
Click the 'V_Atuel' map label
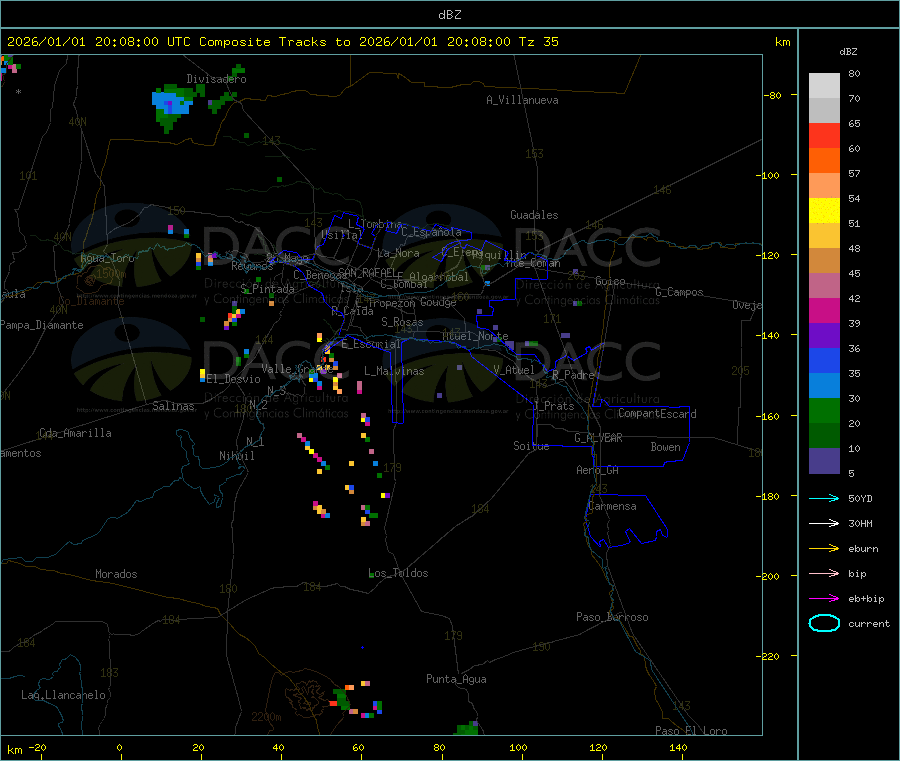pos(514,370)
